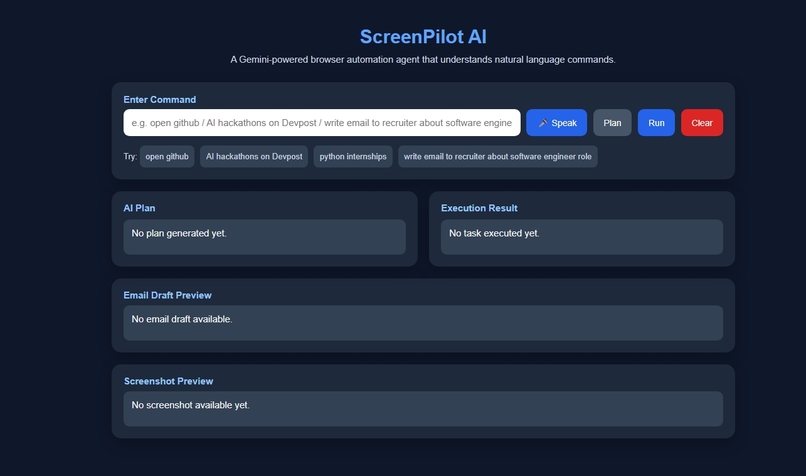Choose 'AI hackathons on Devpost' suggestion

tap(254, 157)
